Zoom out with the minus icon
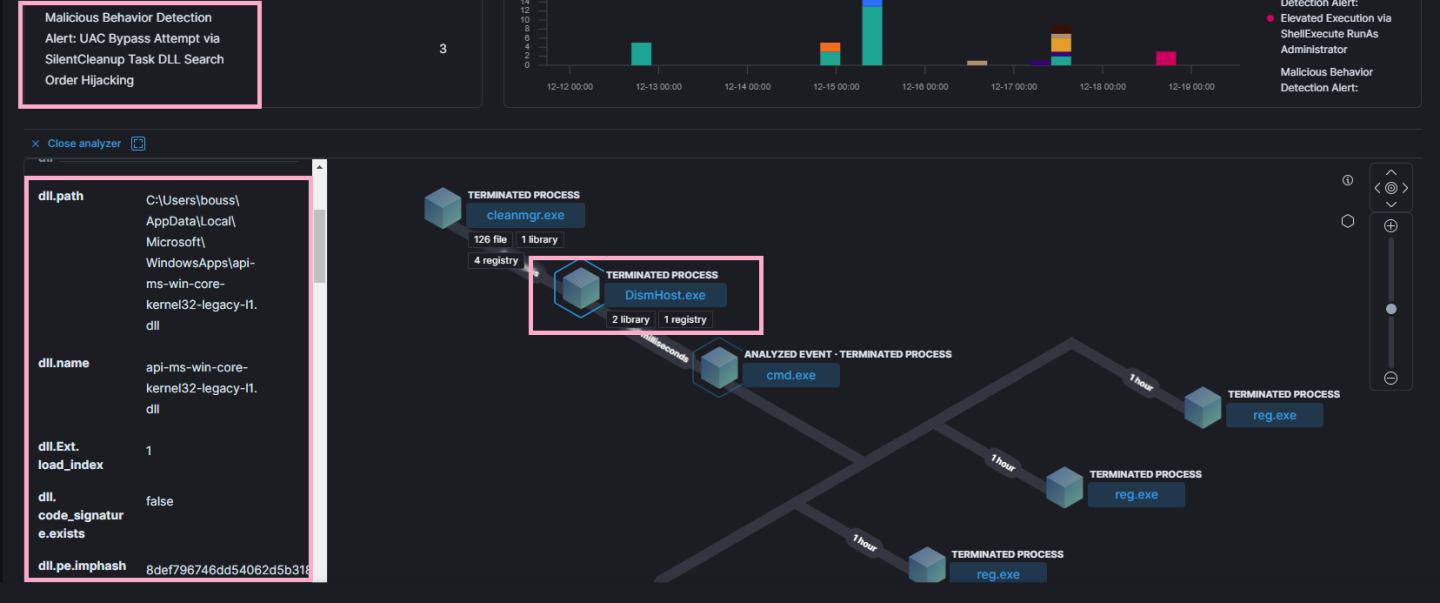 click(1391, 378)
